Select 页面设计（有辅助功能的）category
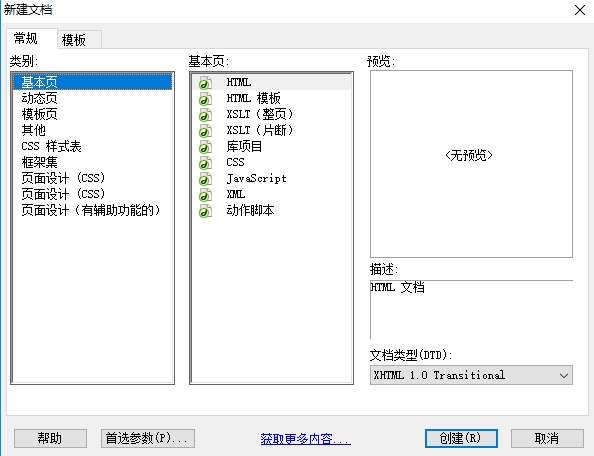The height and width of the screenshot is (456, 594). (x=92, y=210)
